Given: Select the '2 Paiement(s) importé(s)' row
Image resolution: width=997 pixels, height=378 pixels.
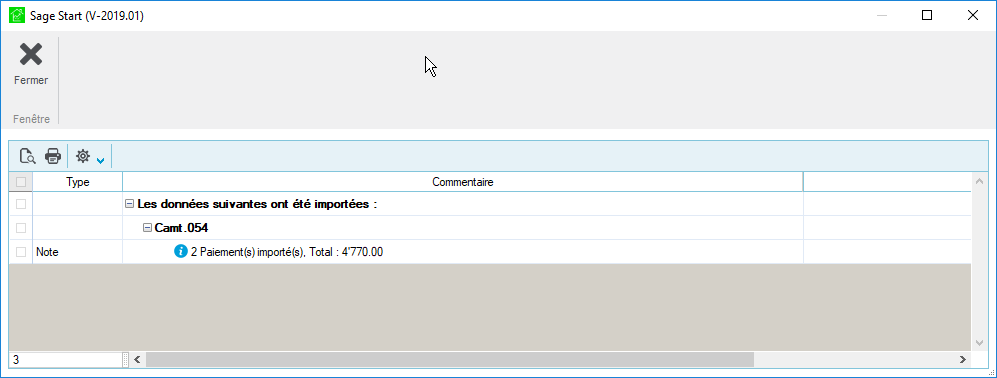Looking at the screenshot, I should click(490, 252).
